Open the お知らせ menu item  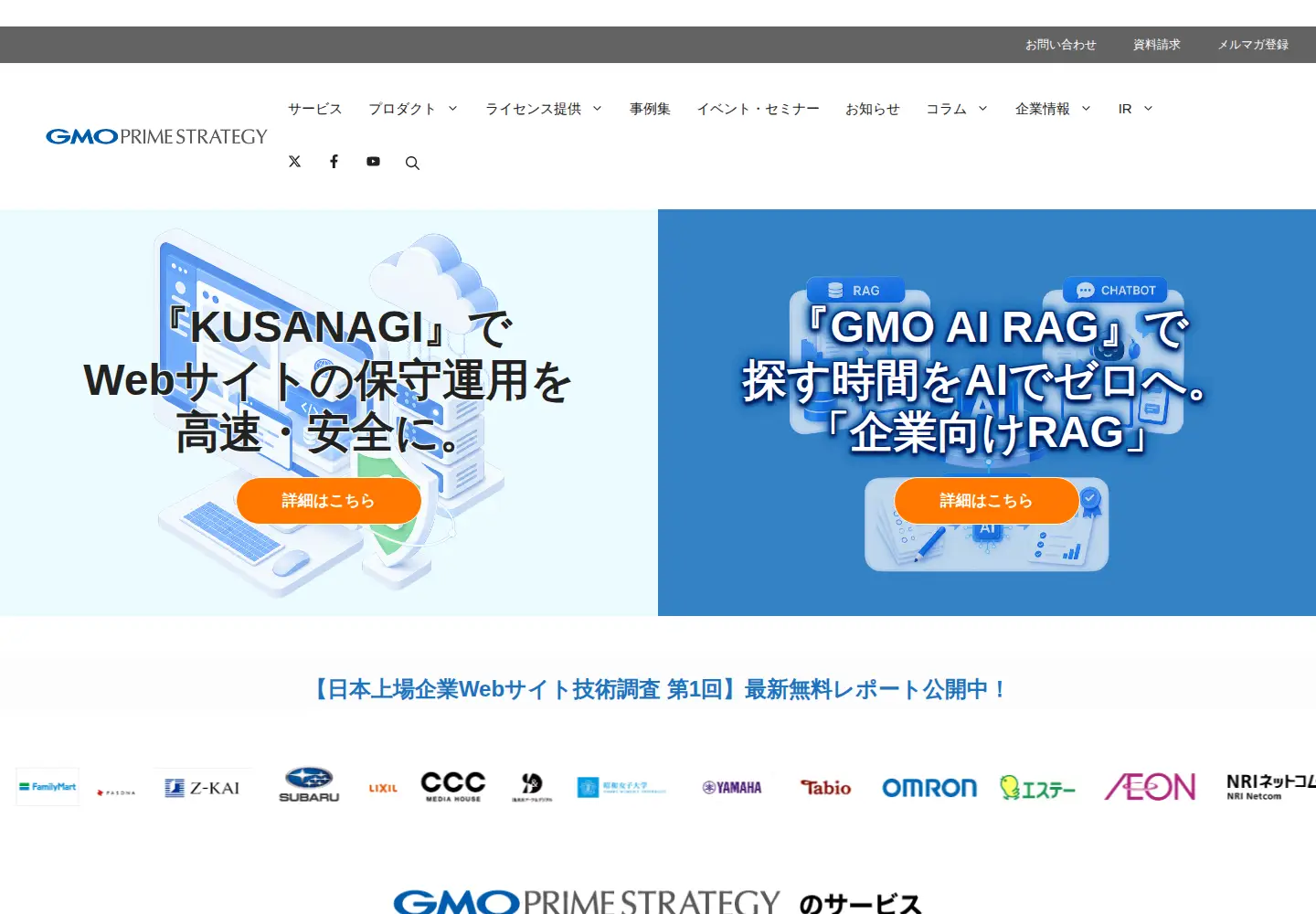873,109
